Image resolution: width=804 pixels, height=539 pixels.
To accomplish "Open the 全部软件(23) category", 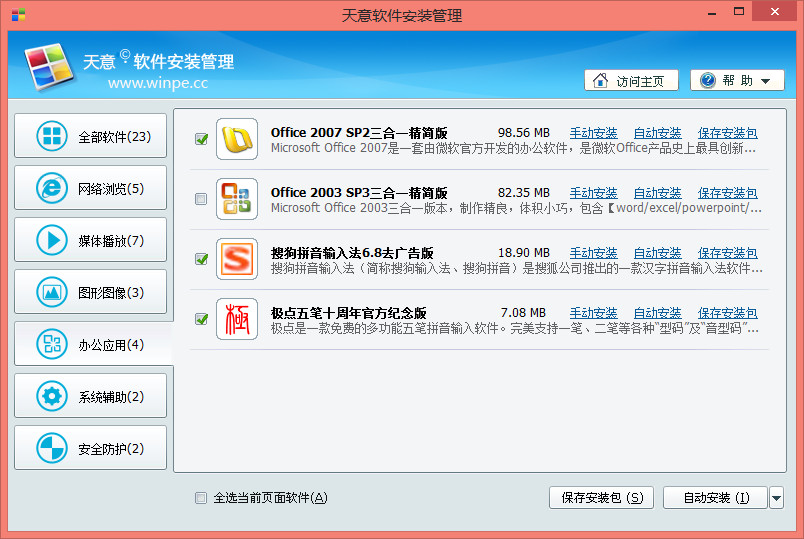I will pos(91,136).
